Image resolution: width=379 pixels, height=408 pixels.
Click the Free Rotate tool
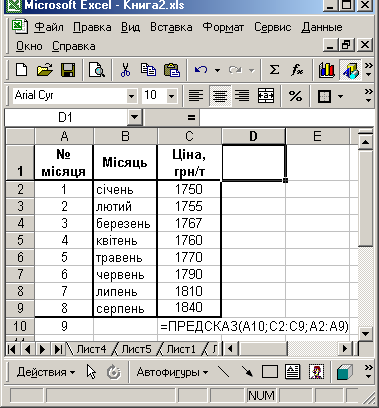click(113, 372)
